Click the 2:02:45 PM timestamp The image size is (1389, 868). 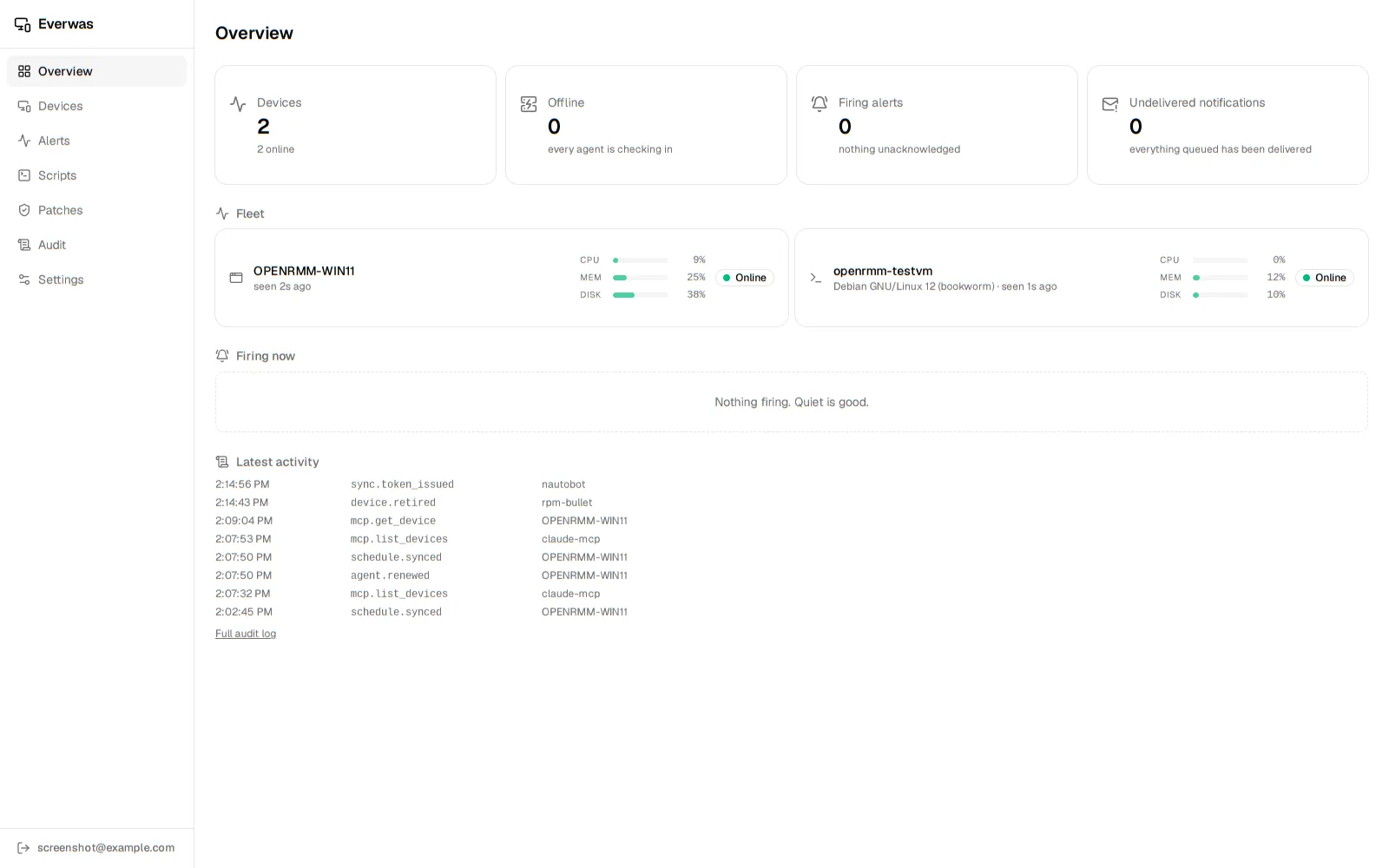pyautogui.click(x=244, y=612)
